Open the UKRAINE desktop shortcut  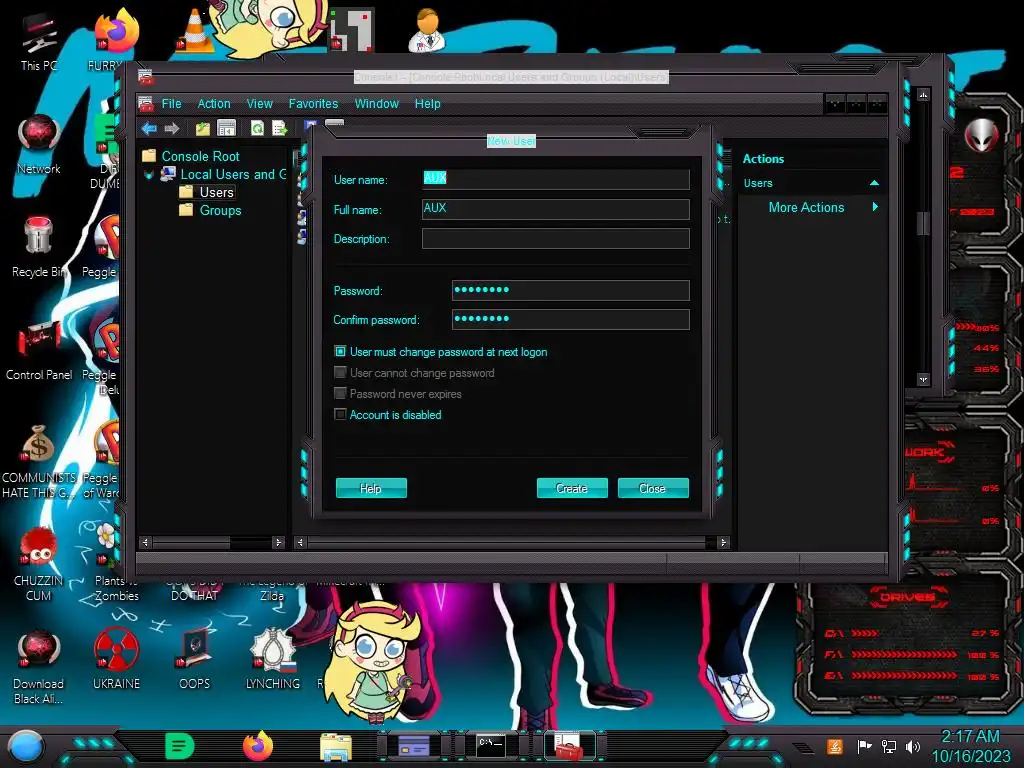pyautogui.click(x=116, y=659)
